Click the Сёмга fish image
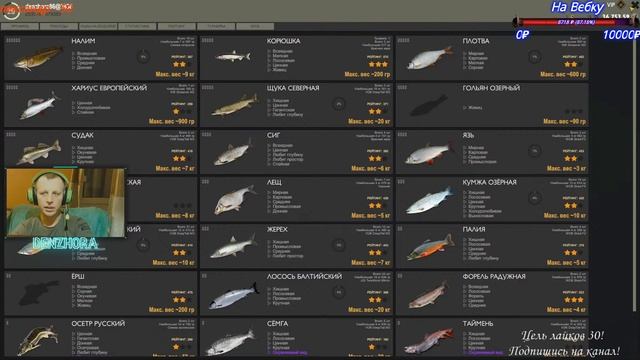Screen dimensions: 640x360 230,343
